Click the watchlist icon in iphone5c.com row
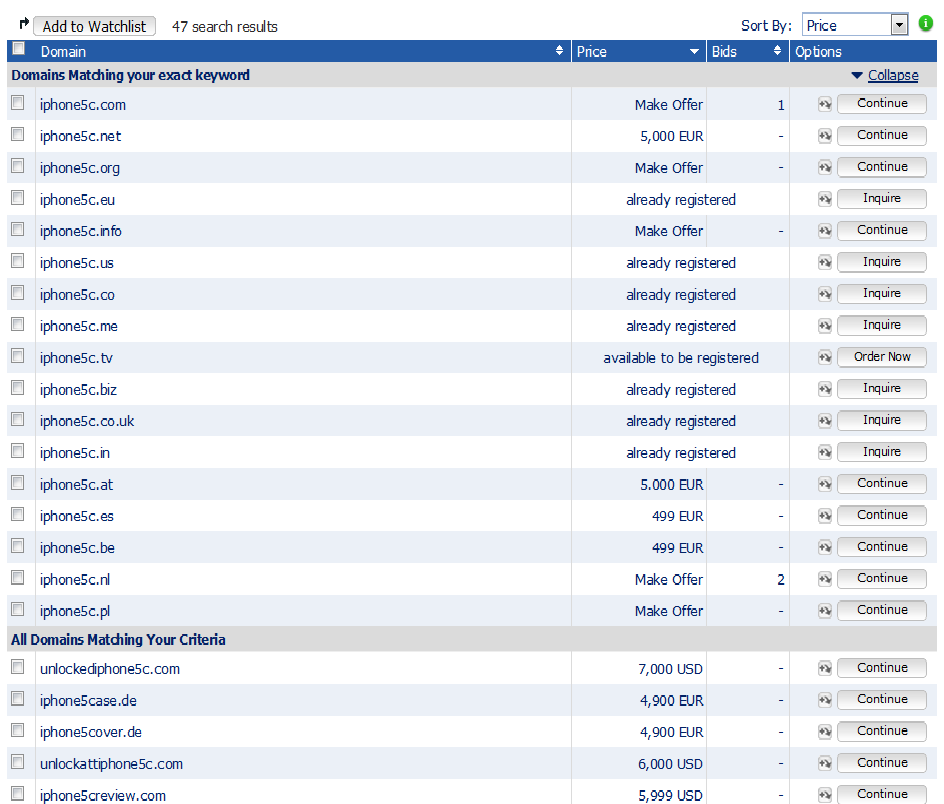Viewport: 944px width, 804px height. click(825, 104)
